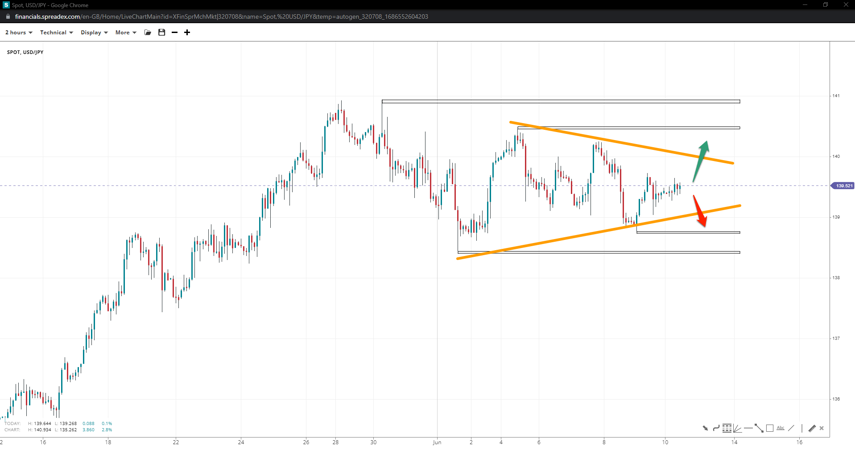
Task: Close the drawing toolbar with X
Action: pyautogui.click(x=822, y=428)
